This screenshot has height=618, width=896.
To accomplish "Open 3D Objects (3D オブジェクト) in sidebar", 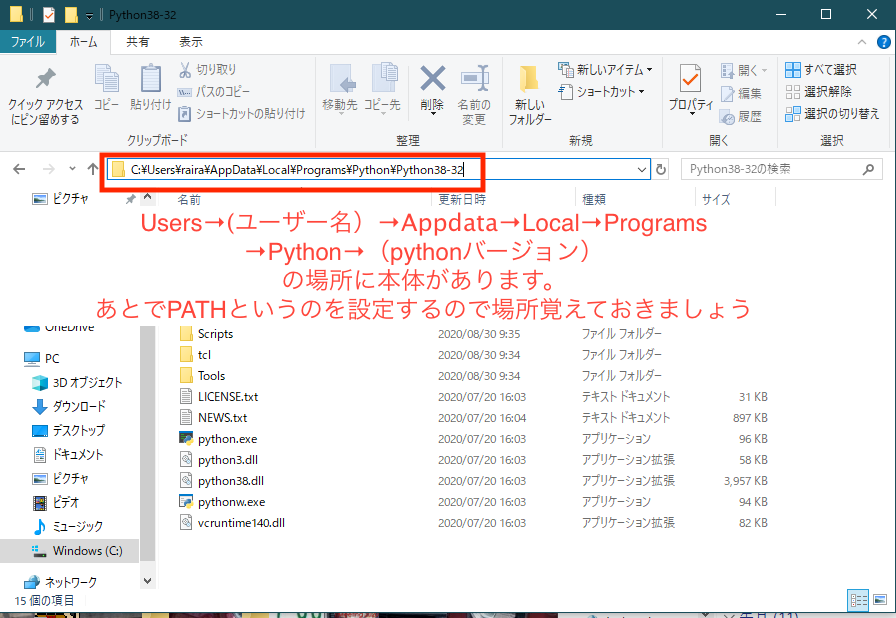I will click(77, 382).
